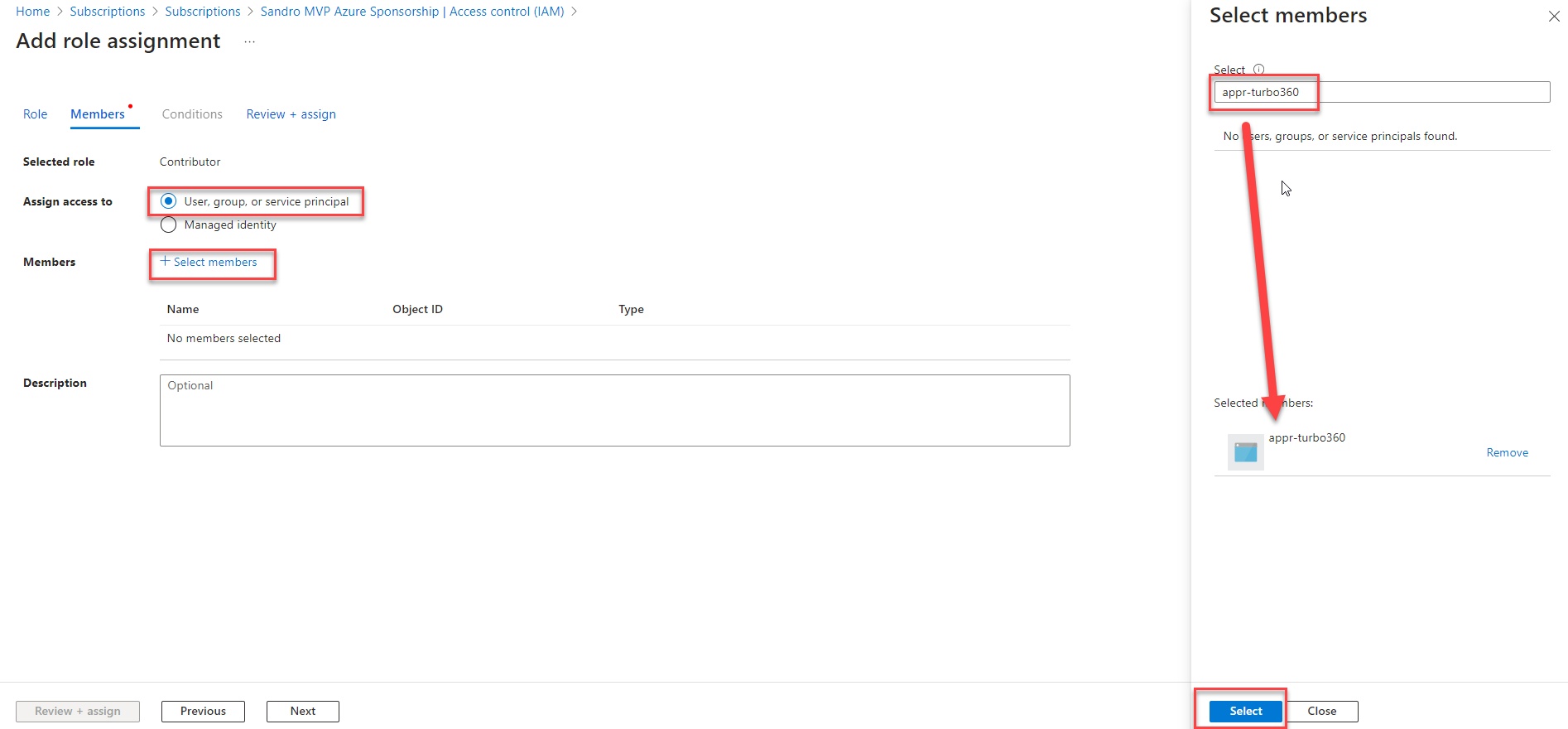Switch to the Role tab
This screenshot has height=729, width=1568.
[x=35, y=114]
